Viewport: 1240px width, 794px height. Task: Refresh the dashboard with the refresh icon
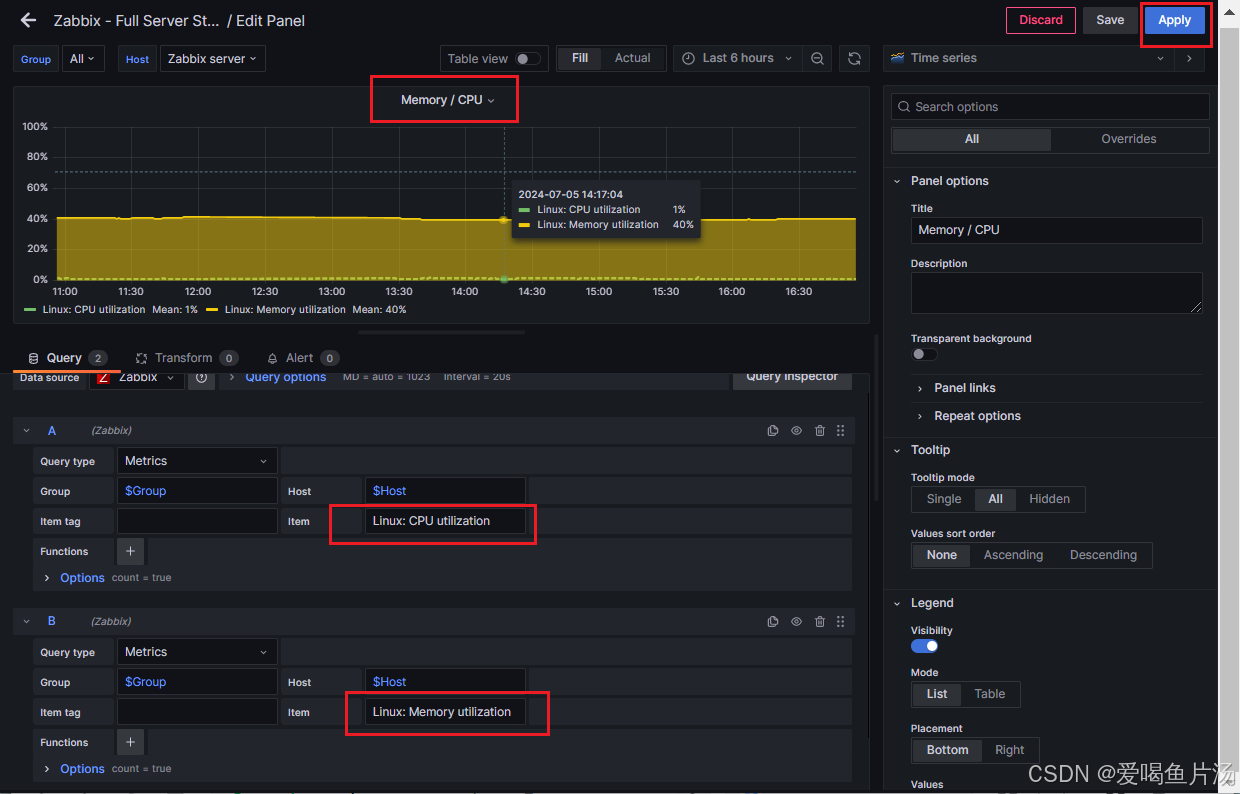click(854, 59)
